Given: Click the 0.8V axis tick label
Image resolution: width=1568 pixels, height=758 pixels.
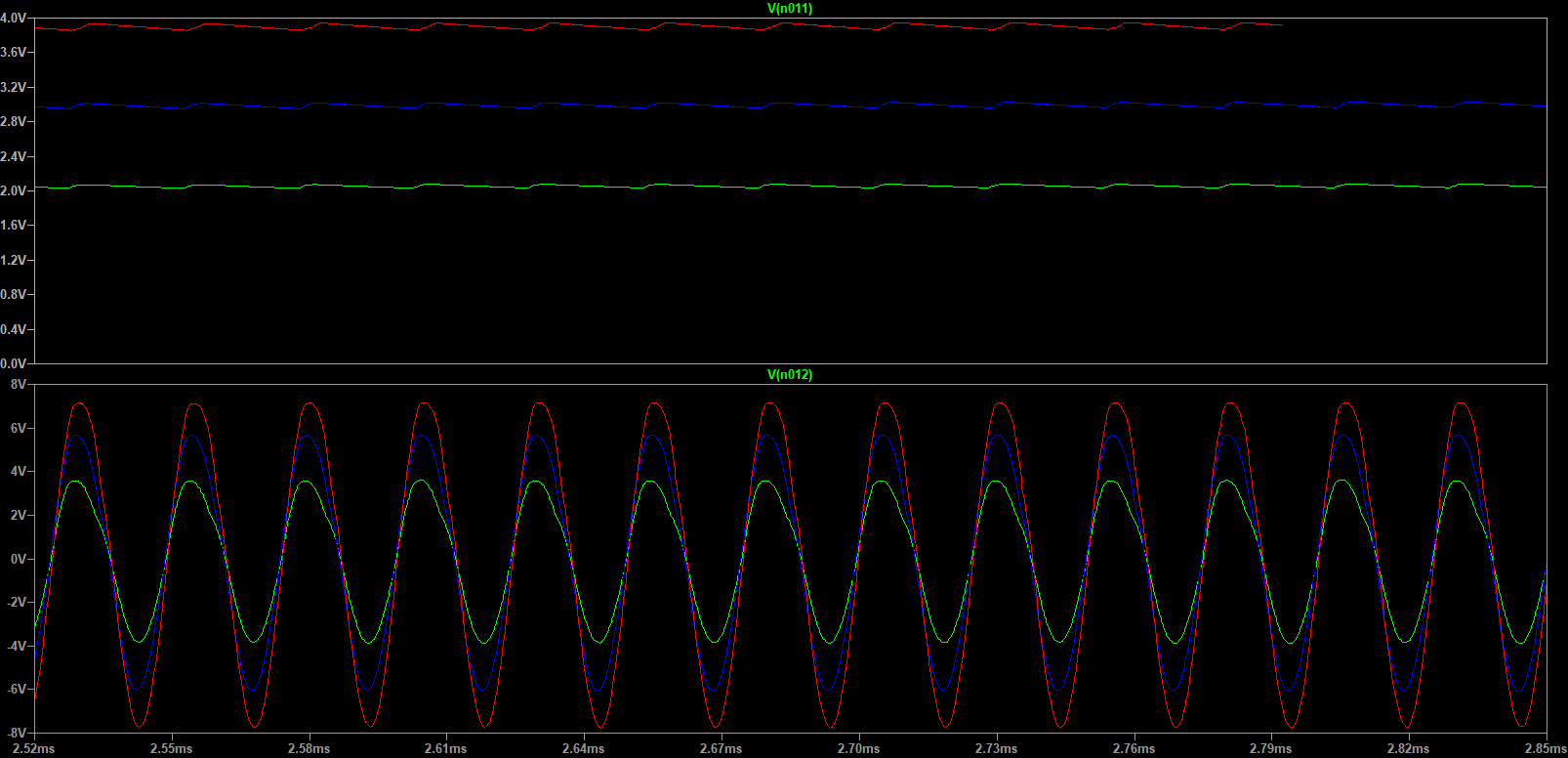Looking at the screenshot, I should click(14, 295).
